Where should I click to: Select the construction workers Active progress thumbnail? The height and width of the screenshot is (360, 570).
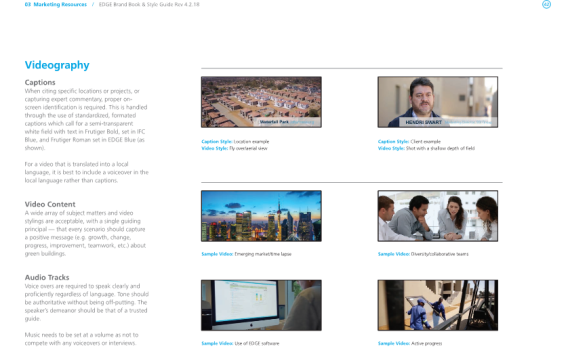pos(438,305)
